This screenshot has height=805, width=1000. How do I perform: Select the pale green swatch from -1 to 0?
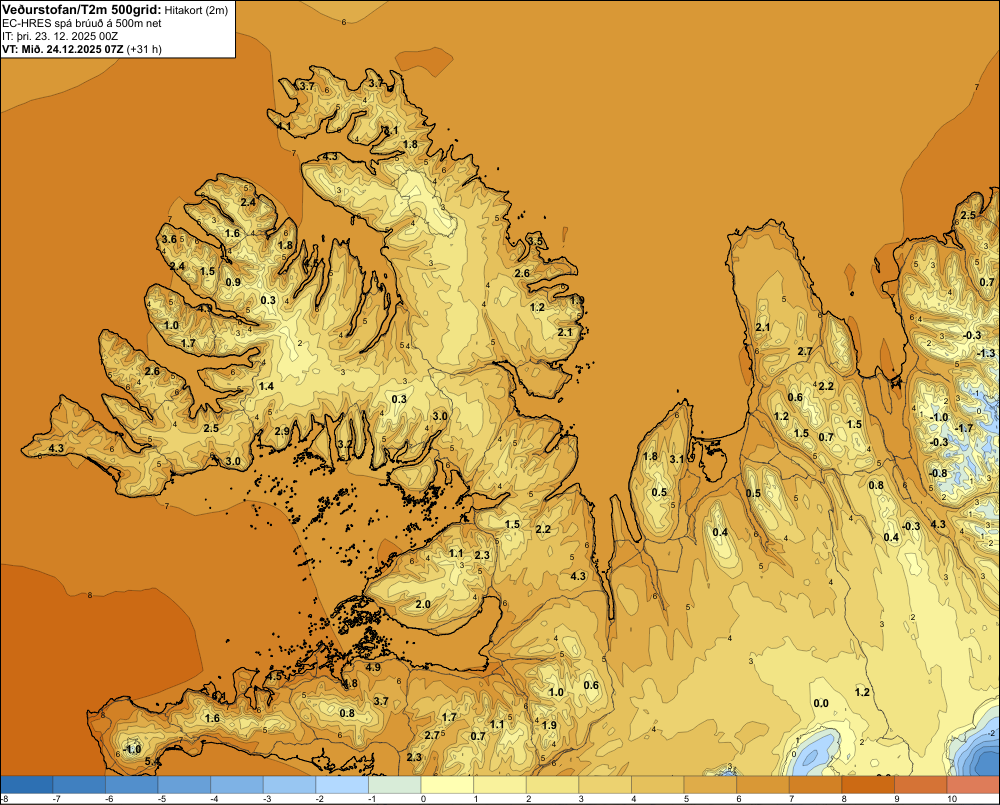395,784
